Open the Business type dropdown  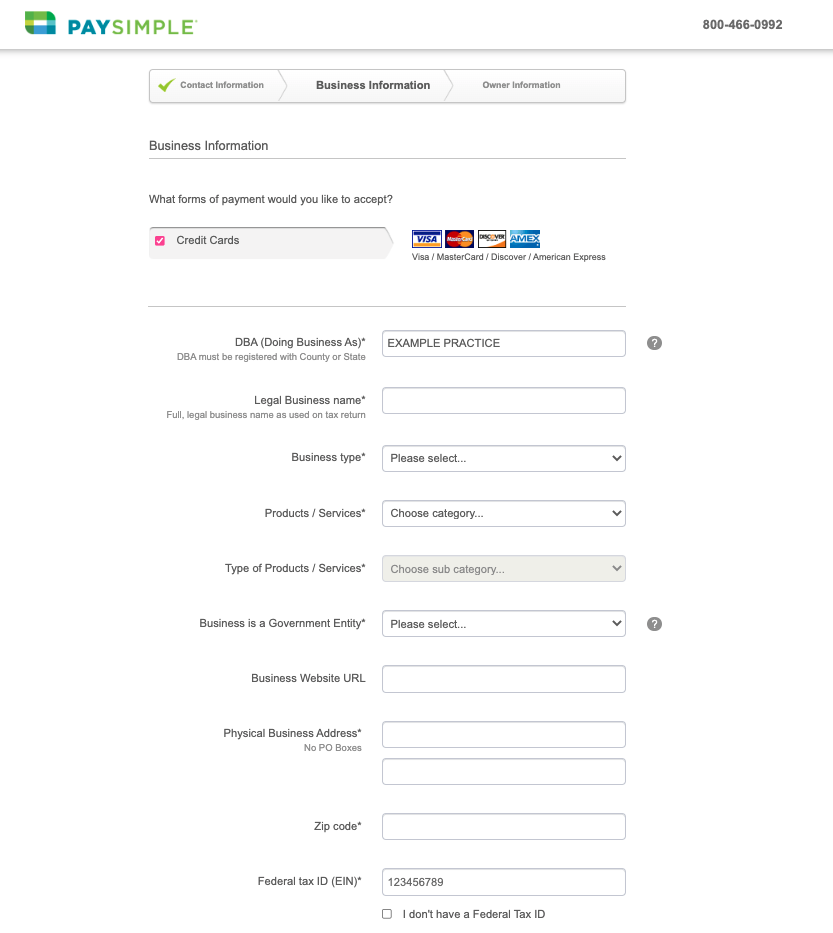[504, 458]
